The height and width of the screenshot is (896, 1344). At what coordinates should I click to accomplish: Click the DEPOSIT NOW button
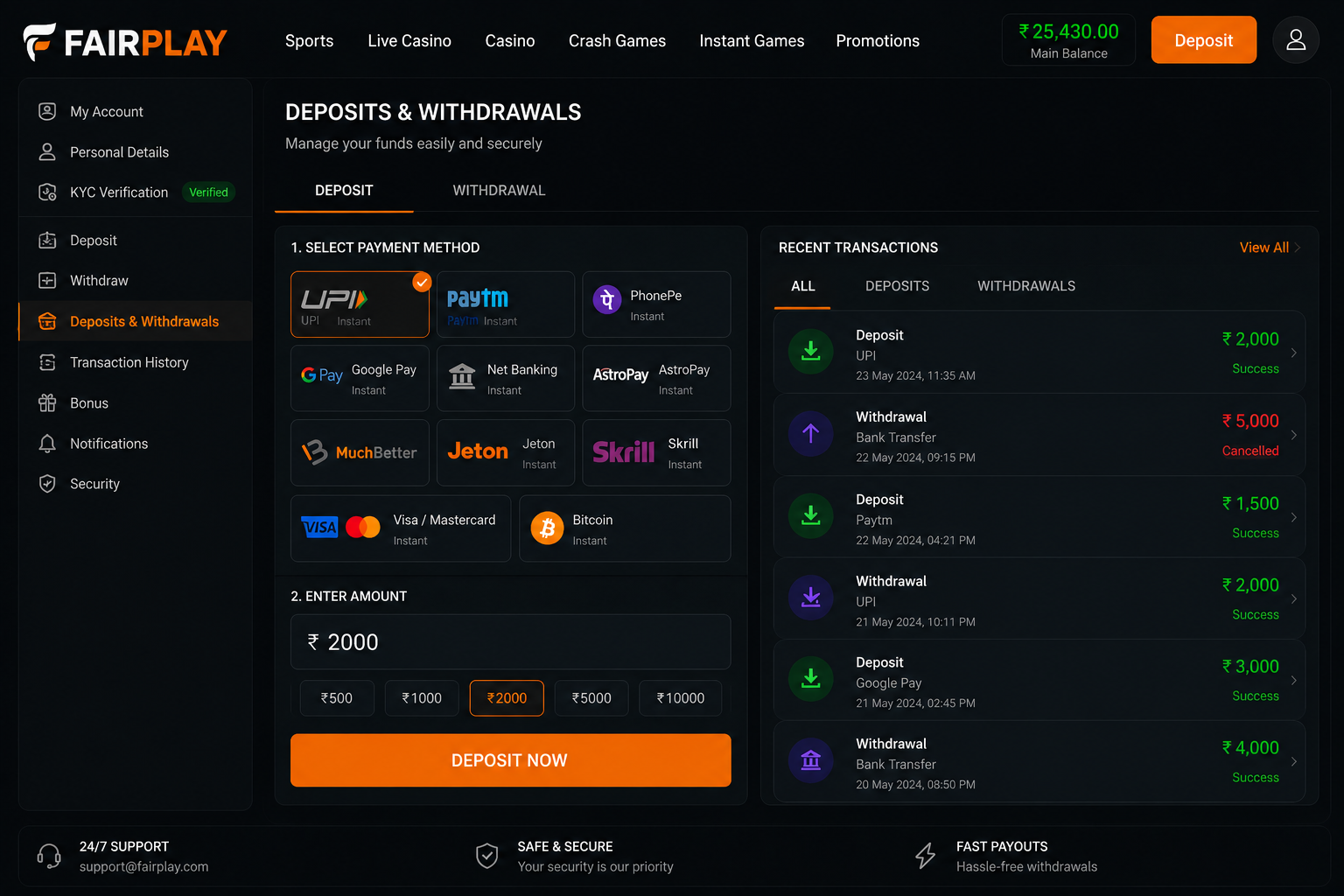510,760
